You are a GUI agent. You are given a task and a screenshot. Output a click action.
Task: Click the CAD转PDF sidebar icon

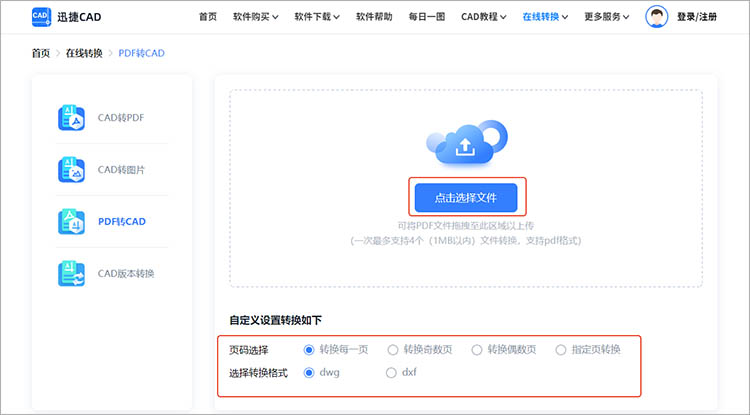71,118
